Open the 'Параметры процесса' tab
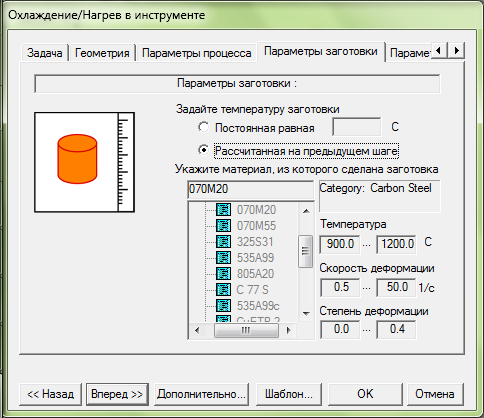484x418 pixels. click(x=196, y=53)
